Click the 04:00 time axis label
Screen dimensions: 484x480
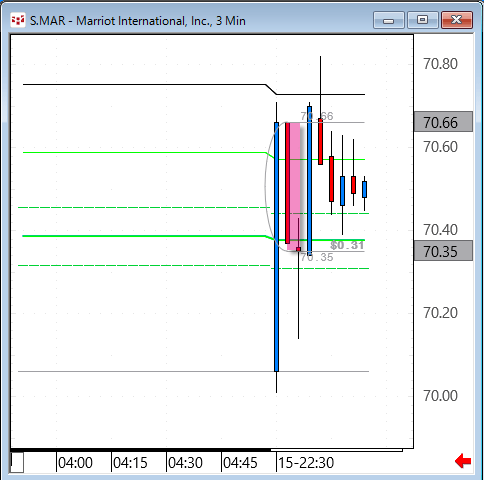click(x=75, y=463)
